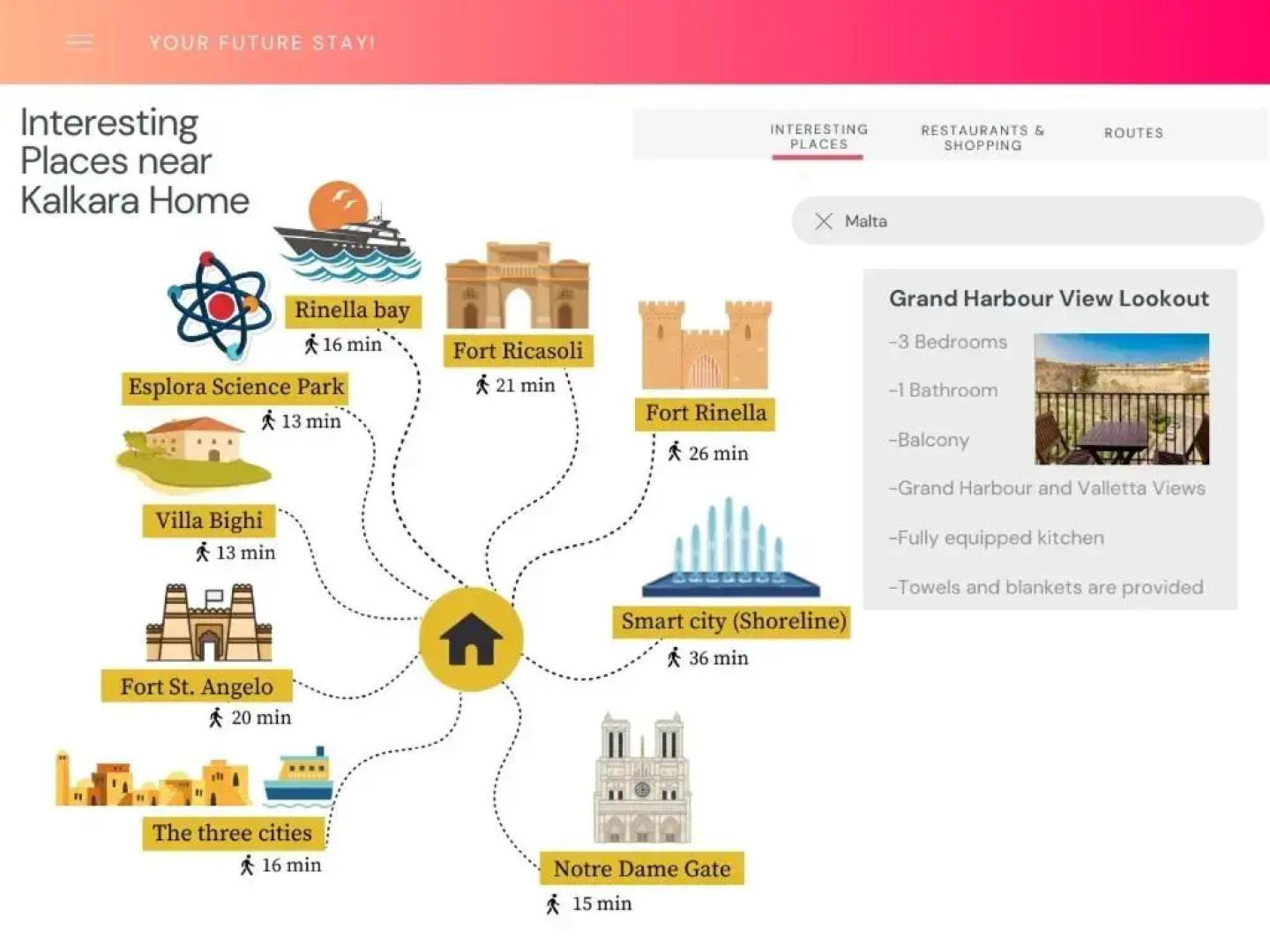
Task: Switch to the Interesting Places tab
Action: point(818,137)
